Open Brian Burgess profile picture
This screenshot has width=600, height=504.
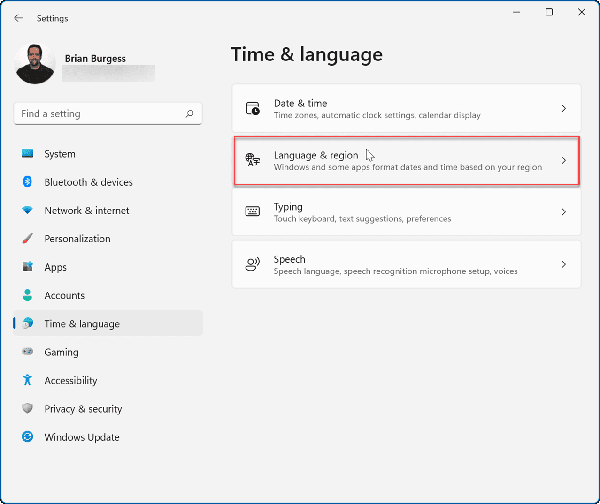[35, 64]
